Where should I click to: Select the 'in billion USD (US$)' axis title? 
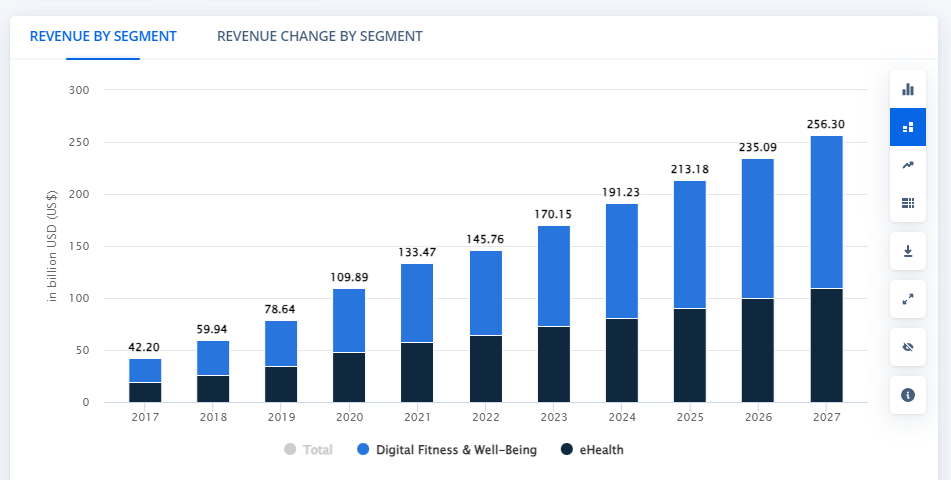(x=53, y=246)
